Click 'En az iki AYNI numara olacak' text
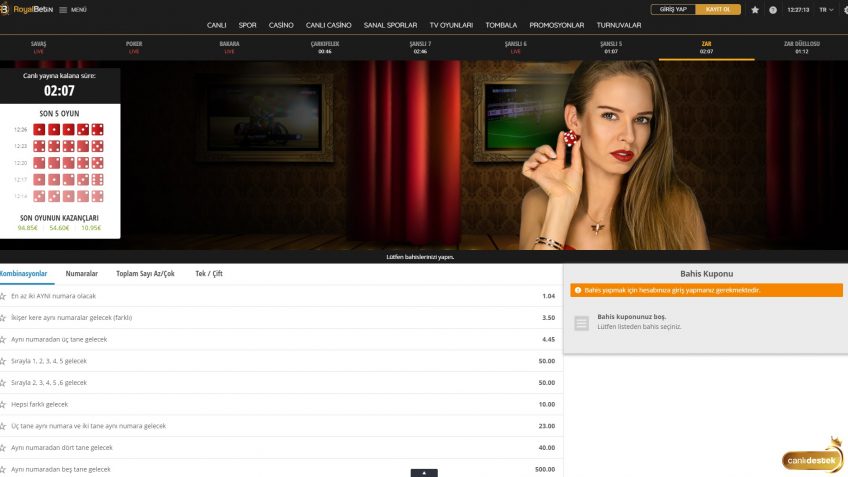 (x=53, y=296)
